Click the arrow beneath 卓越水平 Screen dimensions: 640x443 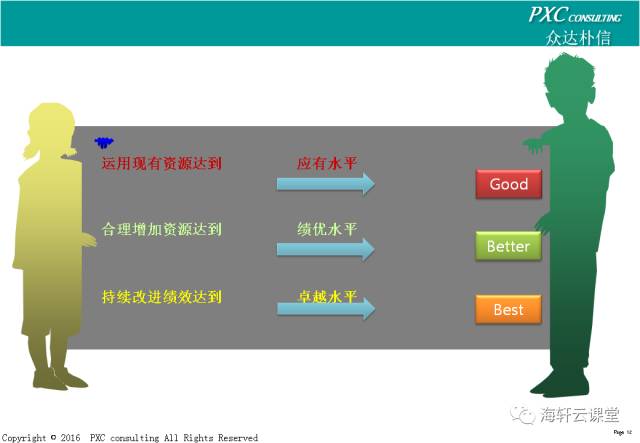(325, 311)
